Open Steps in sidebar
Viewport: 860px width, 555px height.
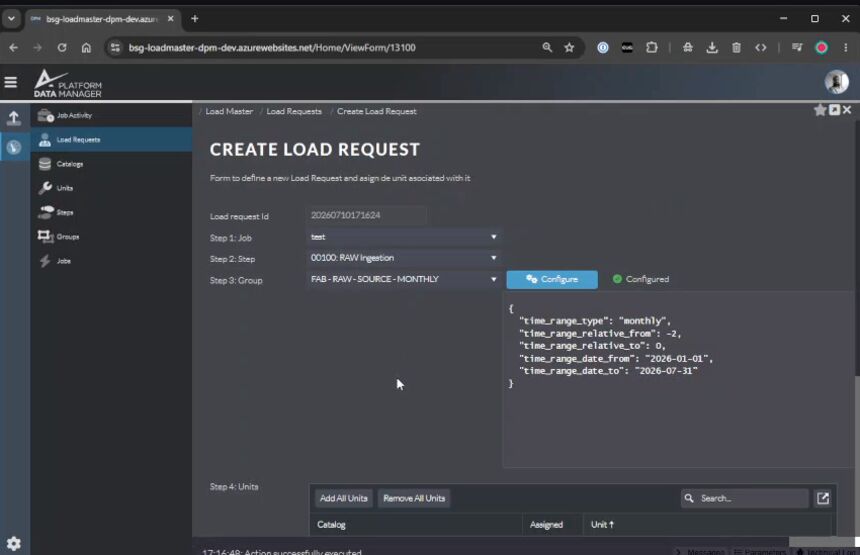pos(111,212)
